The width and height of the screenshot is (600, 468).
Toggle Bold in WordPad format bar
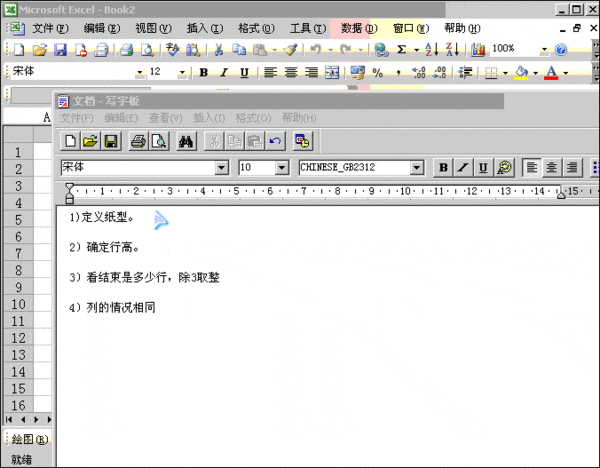coord(443,167)
